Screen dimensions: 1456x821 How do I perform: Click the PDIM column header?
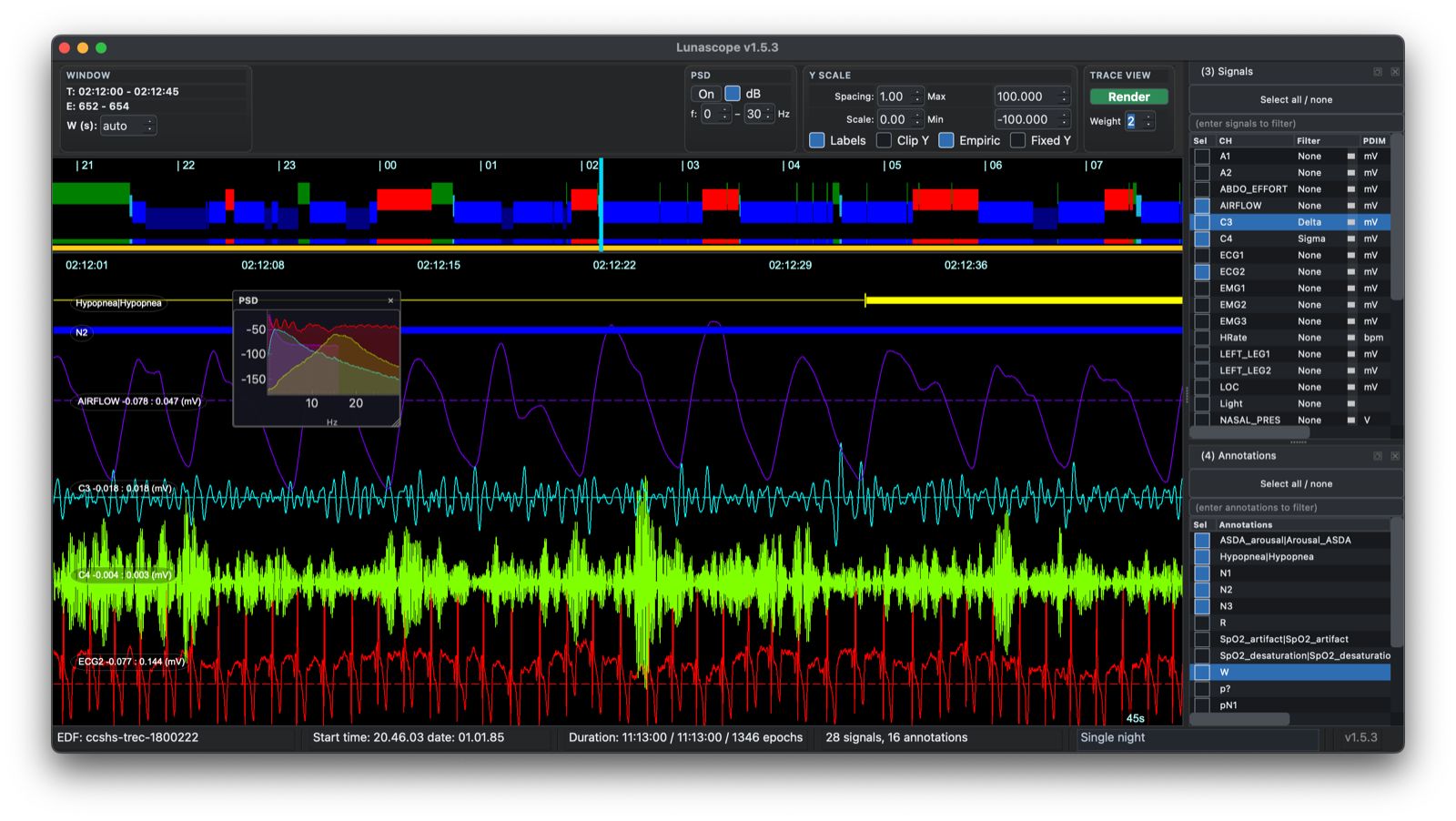[x=1374, y=141]
